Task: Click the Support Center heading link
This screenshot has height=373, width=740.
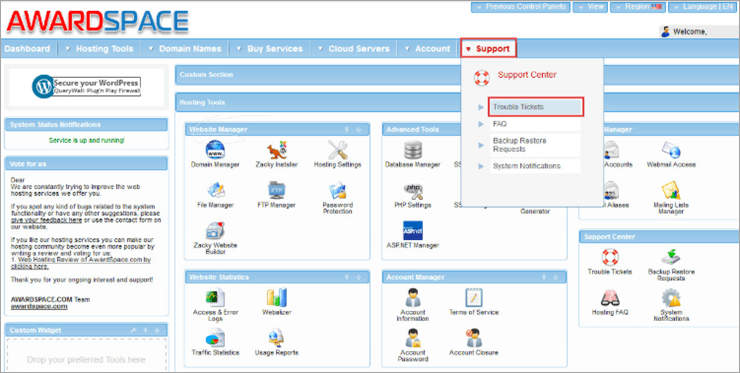Action: [x=527, y=75]
